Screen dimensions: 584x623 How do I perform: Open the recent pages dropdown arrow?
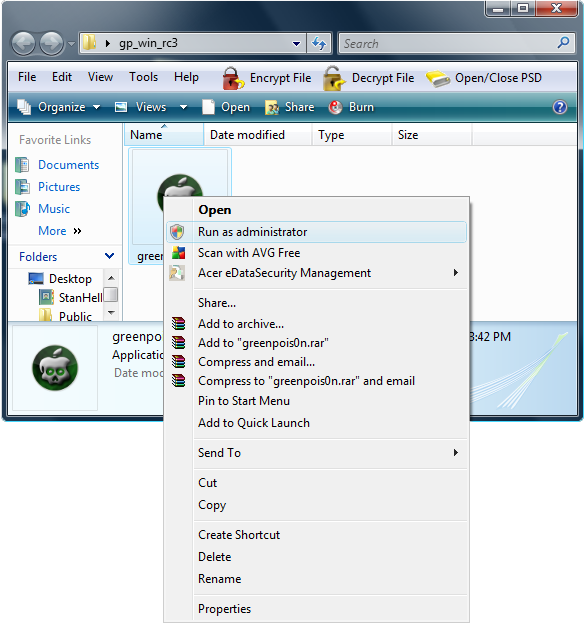click(72, 44)
